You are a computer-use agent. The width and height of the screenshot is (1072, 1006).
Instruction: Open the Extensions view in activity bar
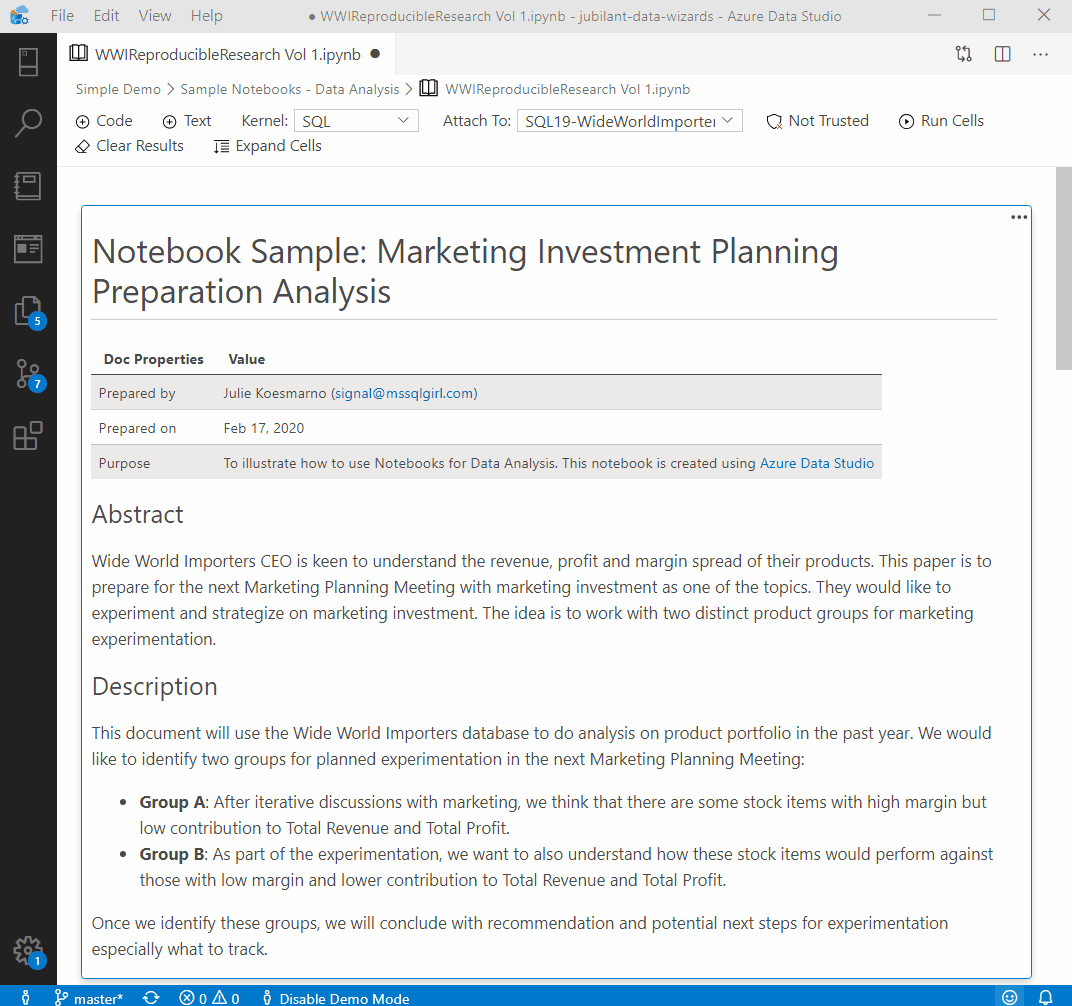click(x=28, y=436)
